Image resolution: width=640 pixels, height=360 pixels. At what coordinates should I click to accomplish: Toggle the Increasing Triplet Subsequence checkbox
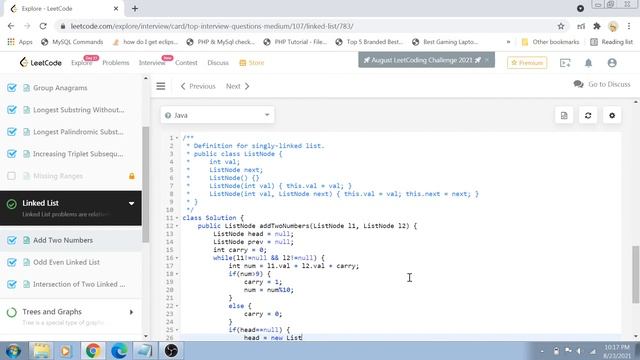coord(12,154)
